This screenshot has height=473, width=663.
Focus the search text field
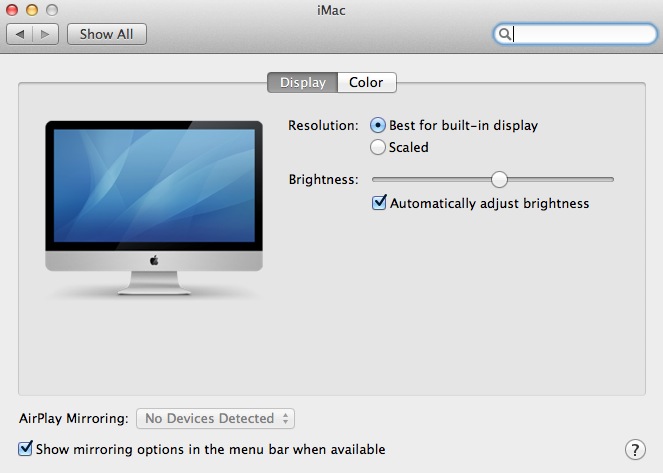(582, 34)
